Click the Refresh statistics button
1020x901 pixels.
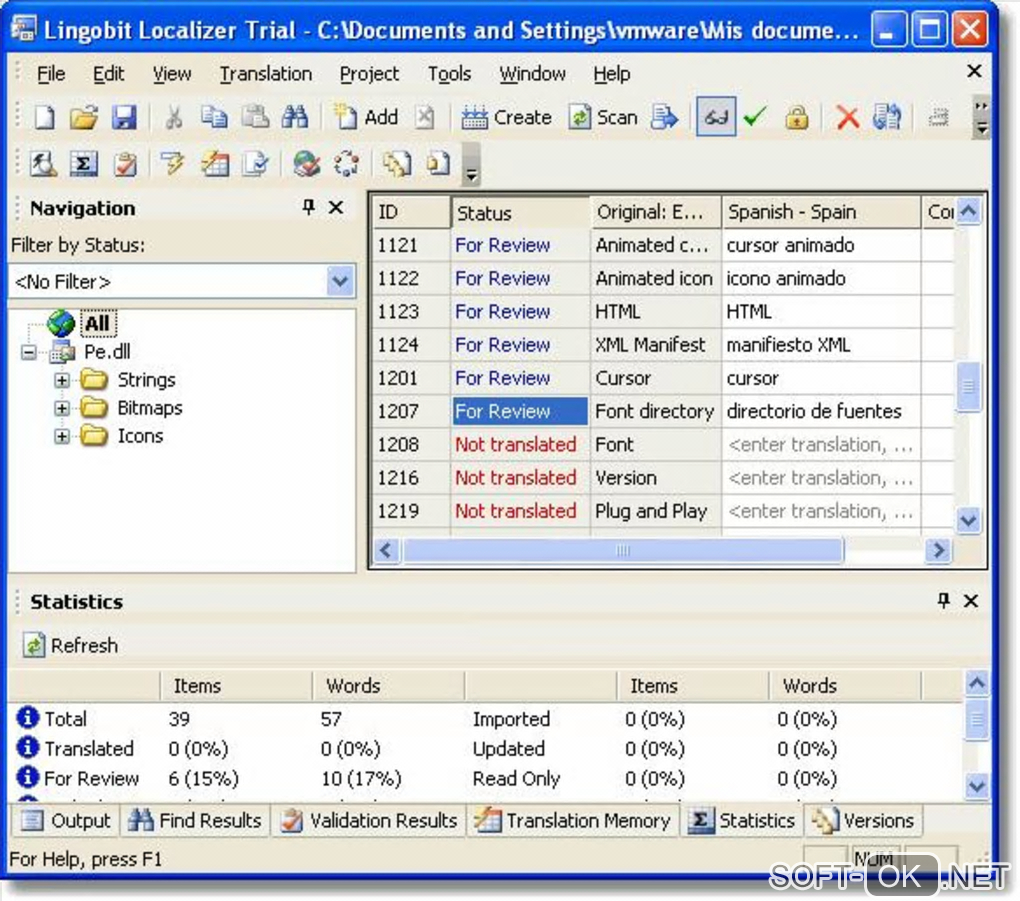click(70, 645)
